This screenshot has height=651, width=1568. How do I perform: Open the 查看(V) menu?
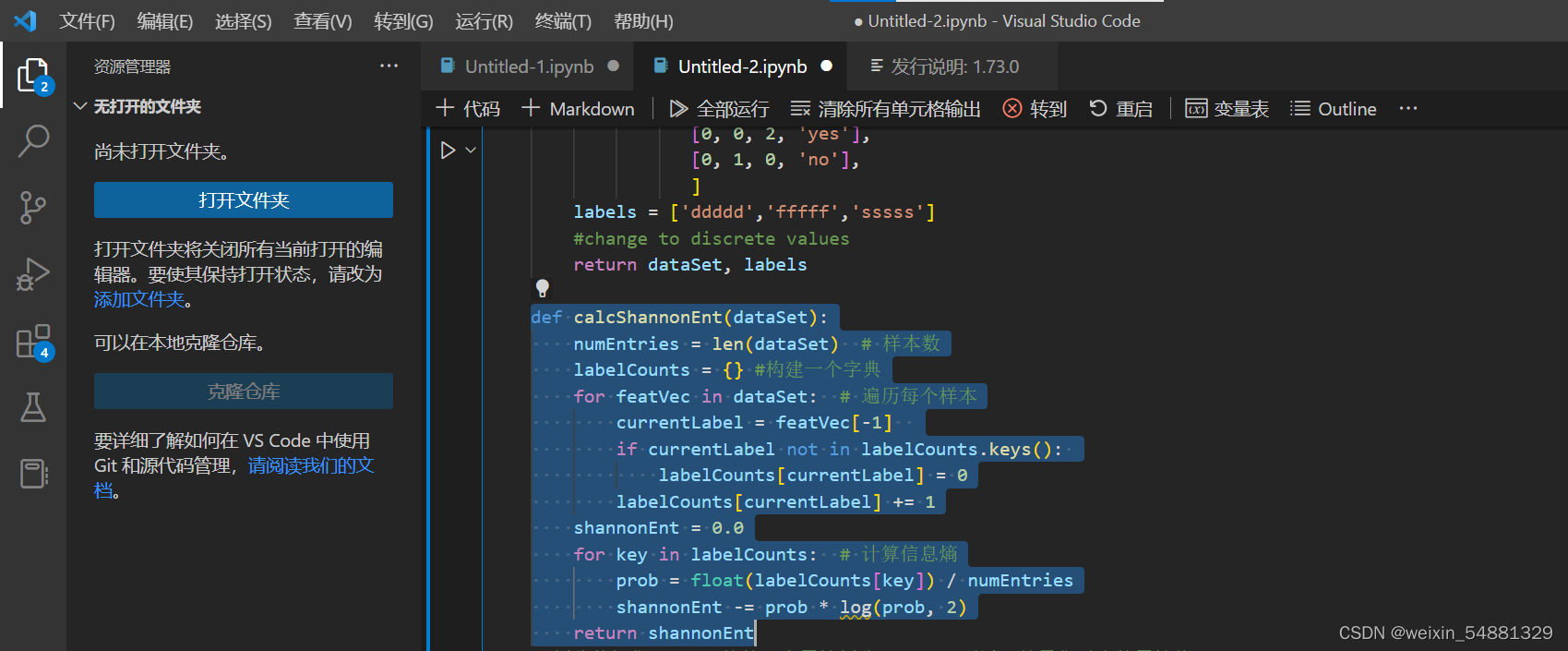pos(323,21)
